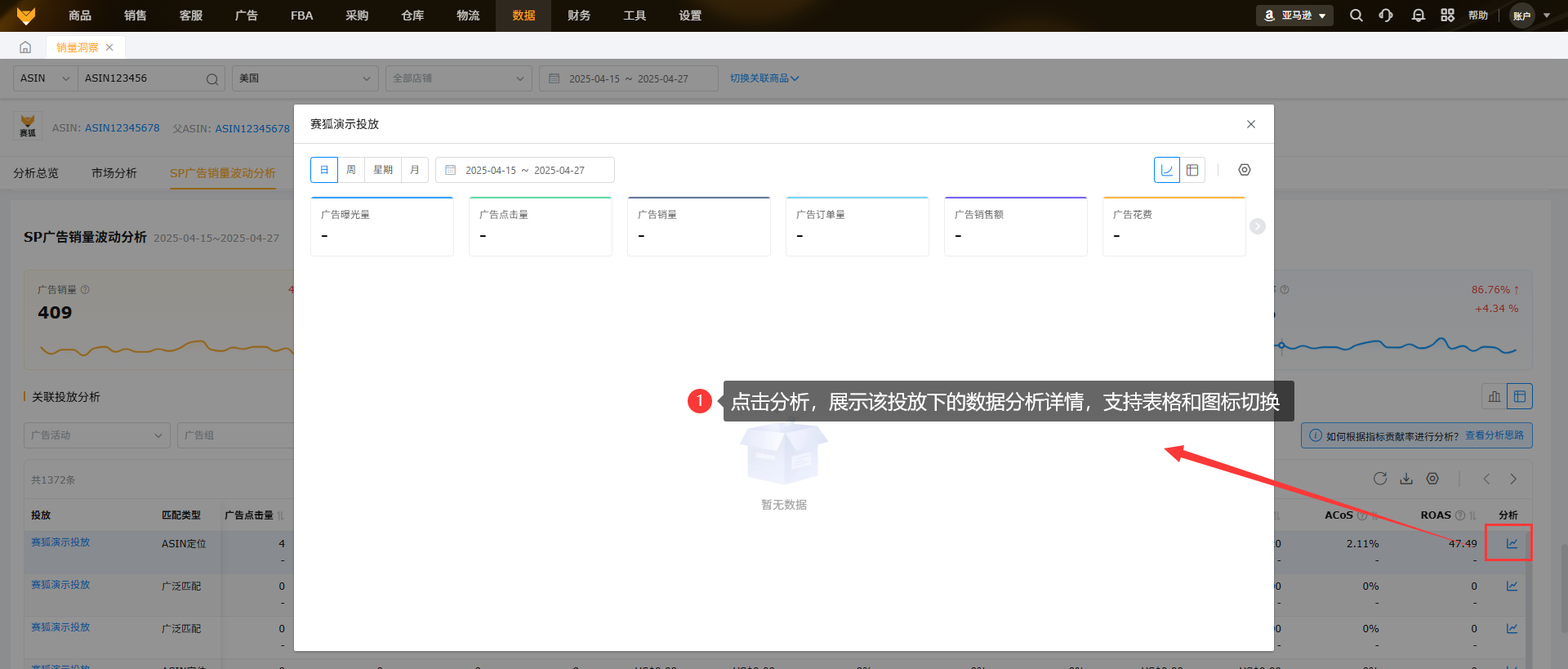Switch modal to table view icon
The width and height of the screenshot is (1568, 669).
pos(1192,170)
